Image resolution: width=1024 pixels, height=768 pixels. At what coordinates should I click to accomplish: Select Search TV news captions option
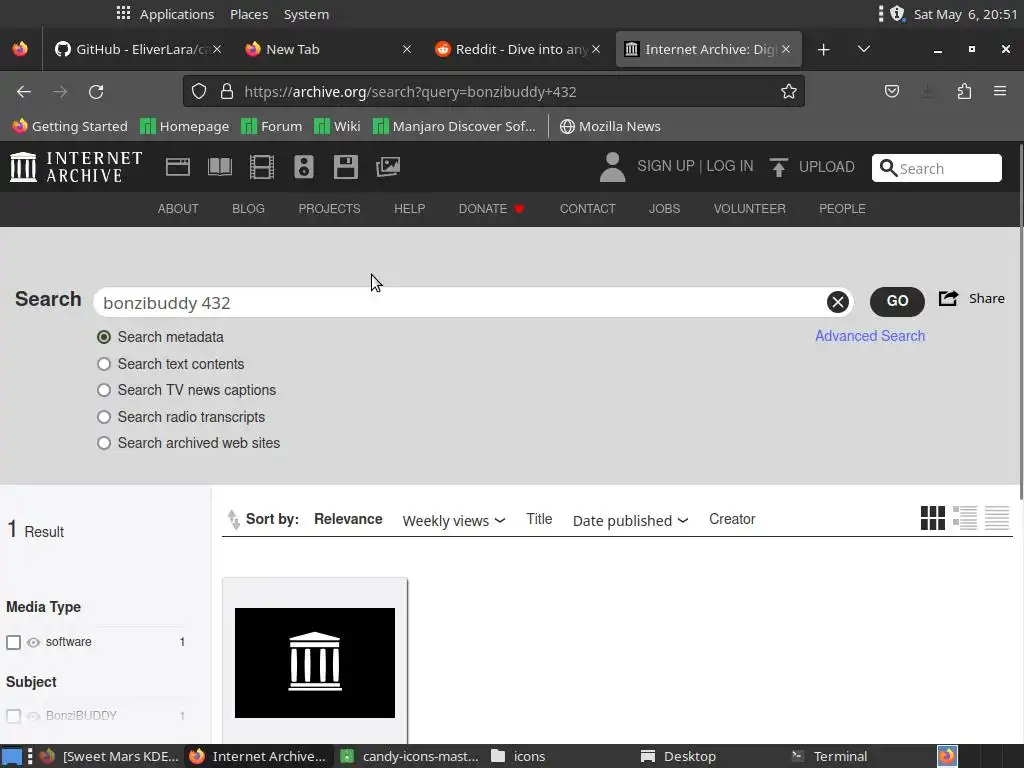pos(104,390)
